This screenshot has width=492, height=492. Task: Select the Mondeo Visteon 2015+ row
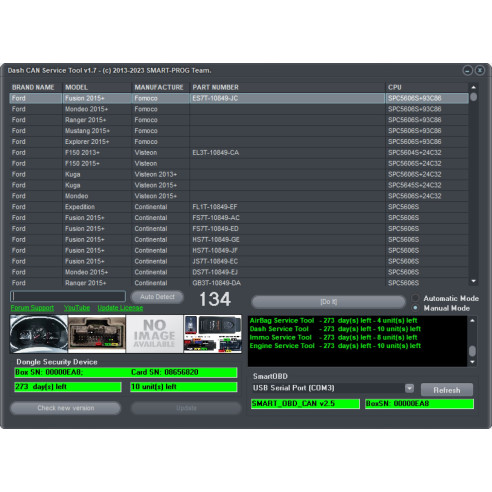pos(239,196)
